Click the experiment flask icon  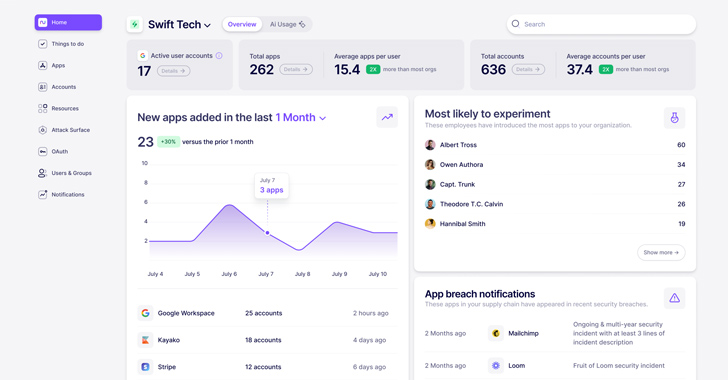click(674, 118)
